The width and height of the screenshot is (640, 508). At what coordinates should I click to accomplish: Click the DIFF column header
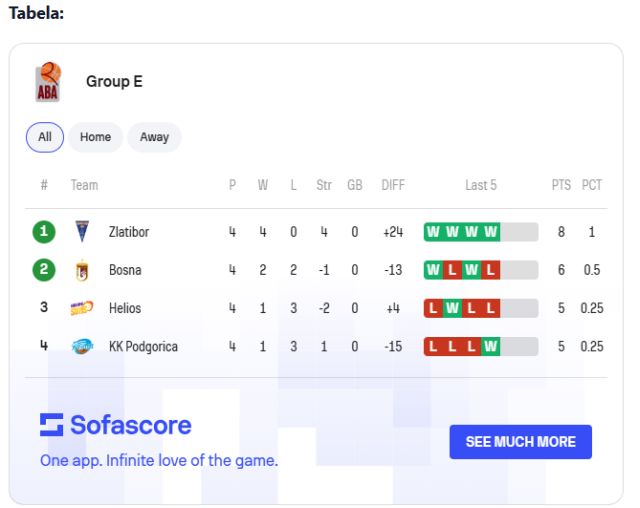pos(393,185)
